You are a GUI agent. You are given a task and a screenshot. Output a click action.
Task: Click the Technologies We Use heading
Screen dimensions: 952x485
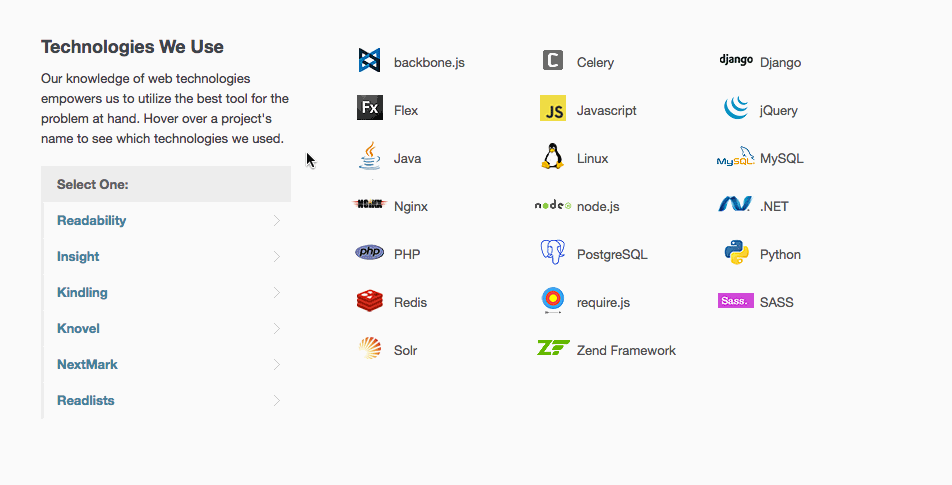click(x=132, y=47)
